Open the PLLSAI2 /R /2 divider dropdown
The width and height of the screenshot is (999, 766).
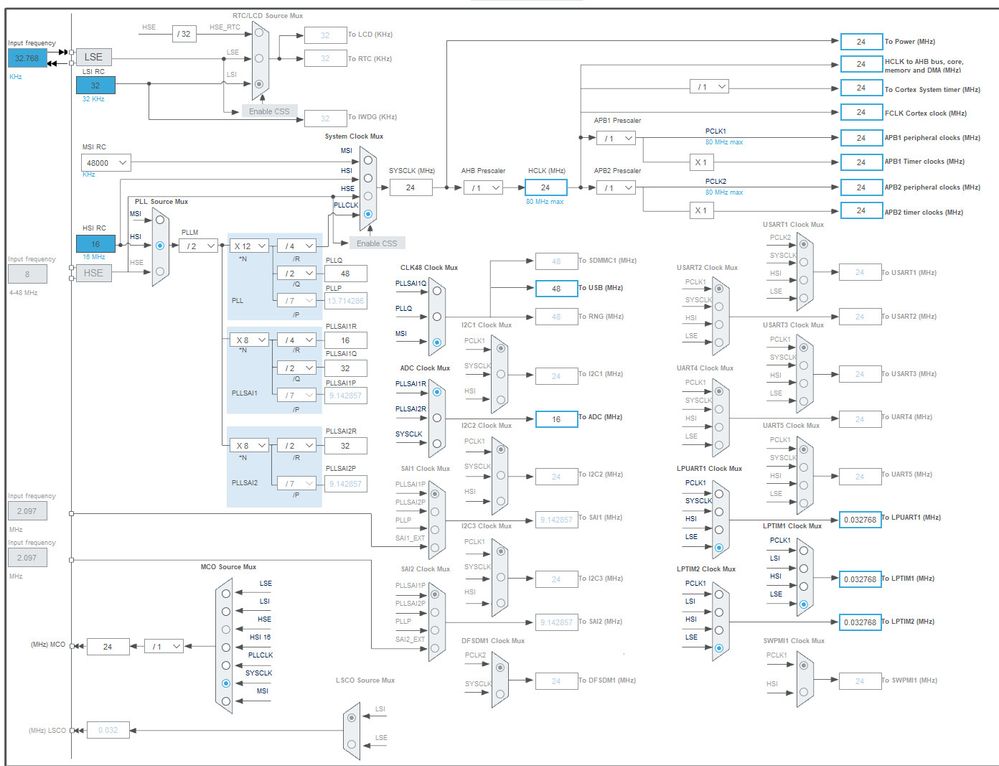click(297, 445)
